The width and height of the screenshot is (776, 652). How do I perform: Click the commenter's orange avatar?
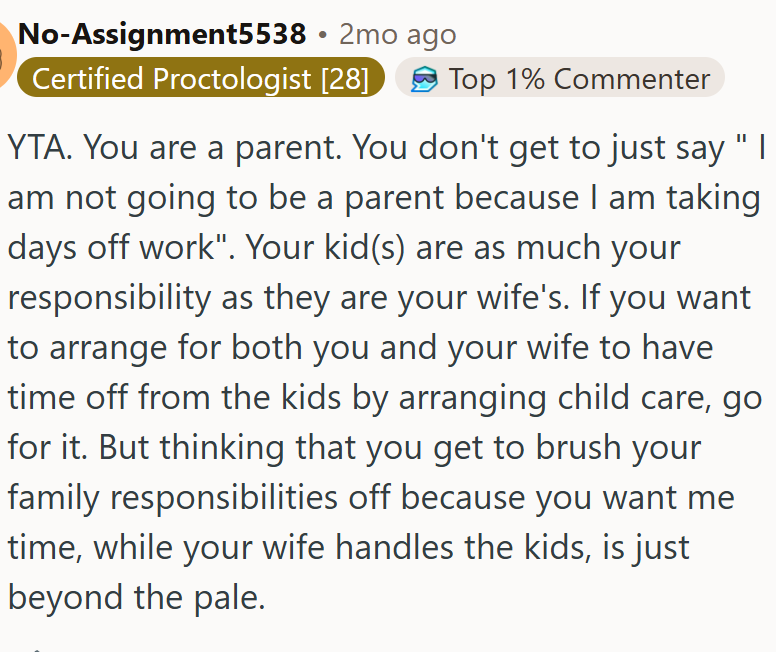click(x=5, y=54)
